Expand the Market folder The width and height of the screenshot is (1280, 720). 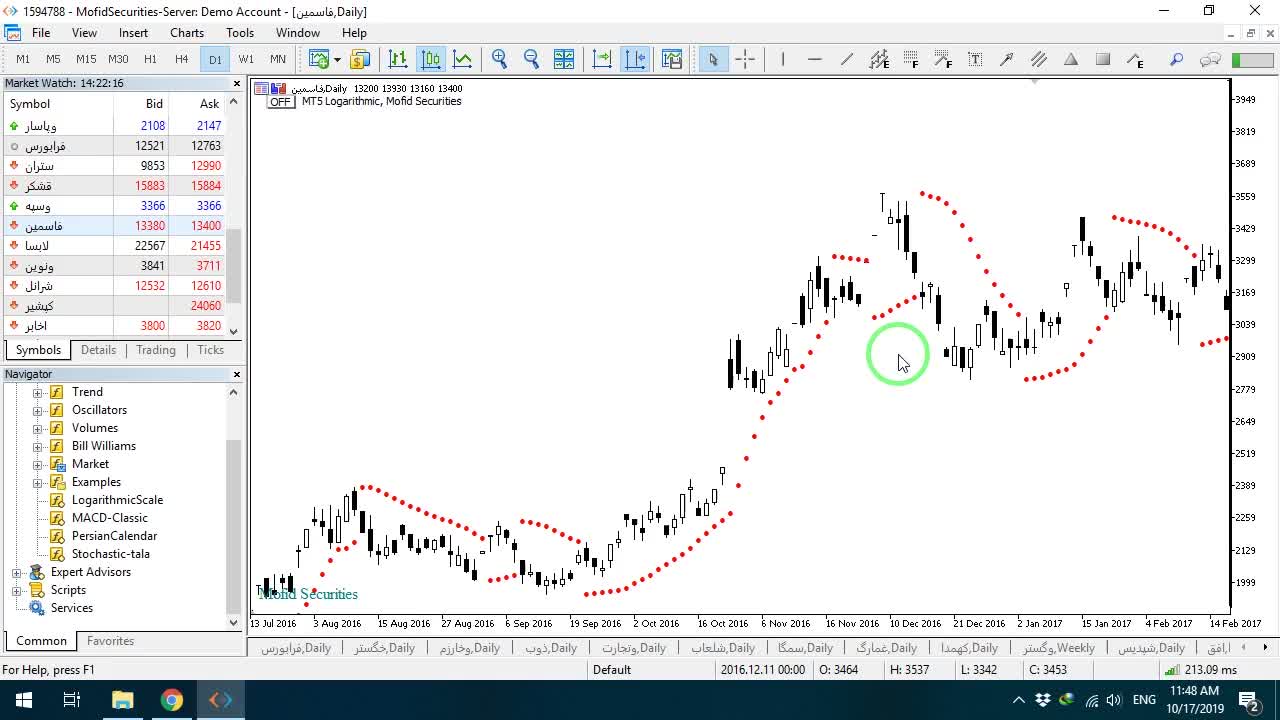click(x=38, y=464)
